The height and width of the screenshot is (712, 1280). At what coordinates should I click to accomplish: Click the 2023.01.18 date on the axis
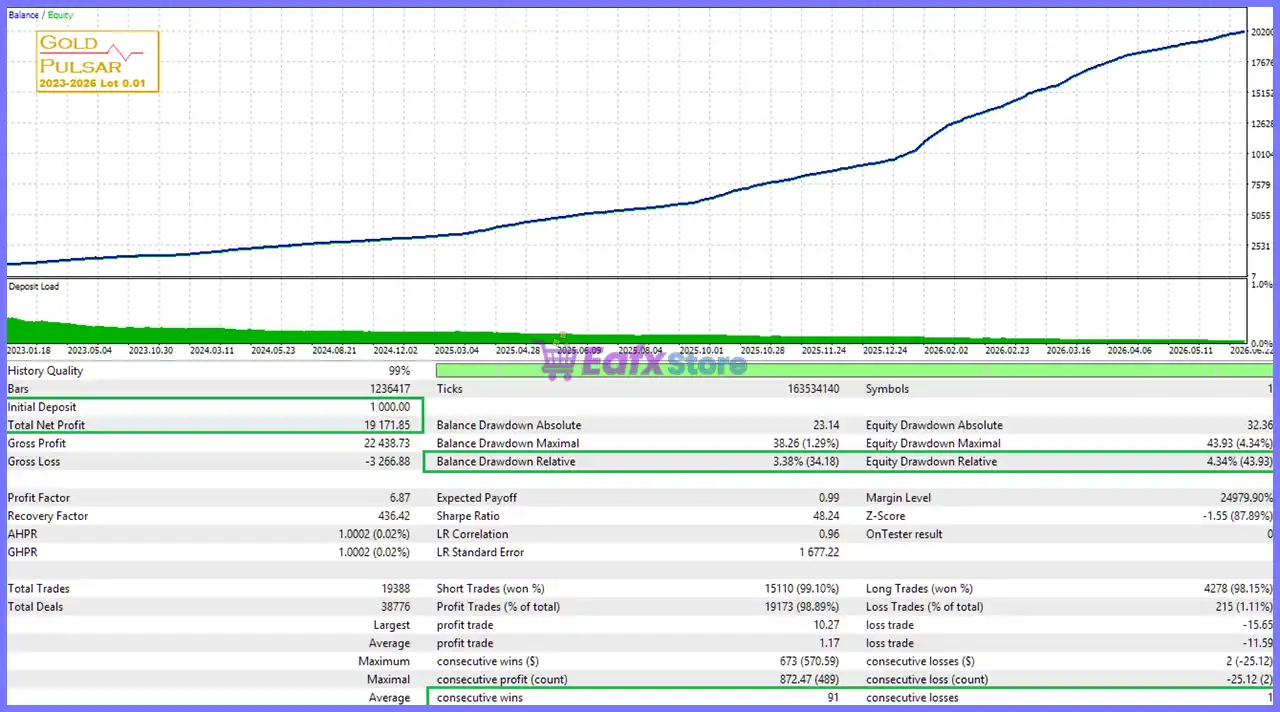[x=30, y=351]
